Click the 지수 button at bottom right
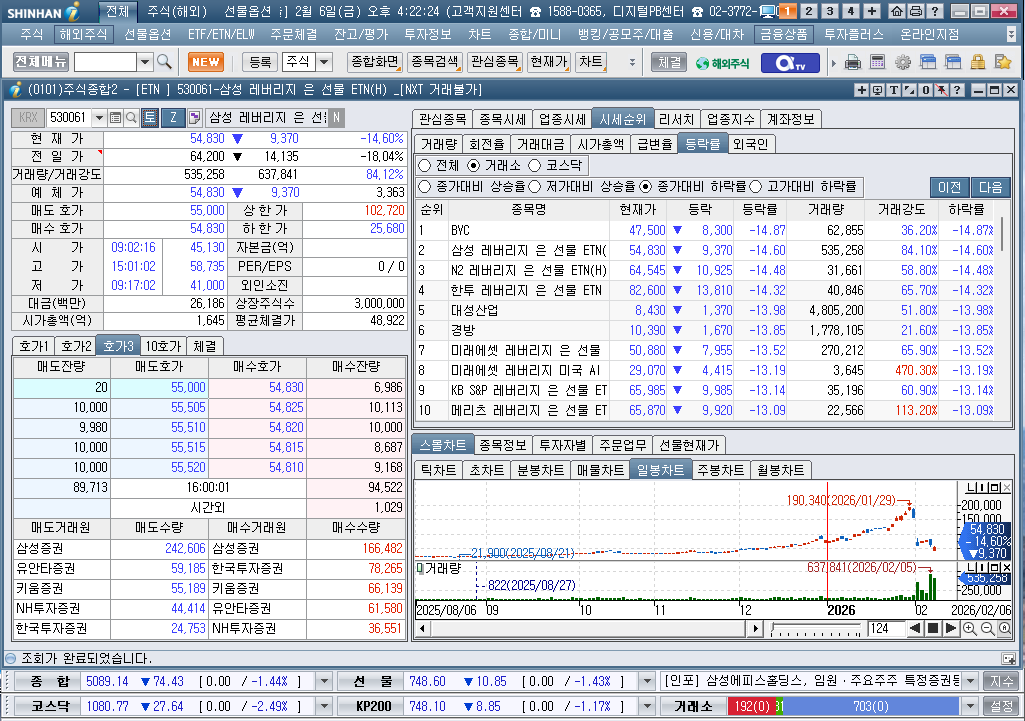 click(x=1001, y=681)
